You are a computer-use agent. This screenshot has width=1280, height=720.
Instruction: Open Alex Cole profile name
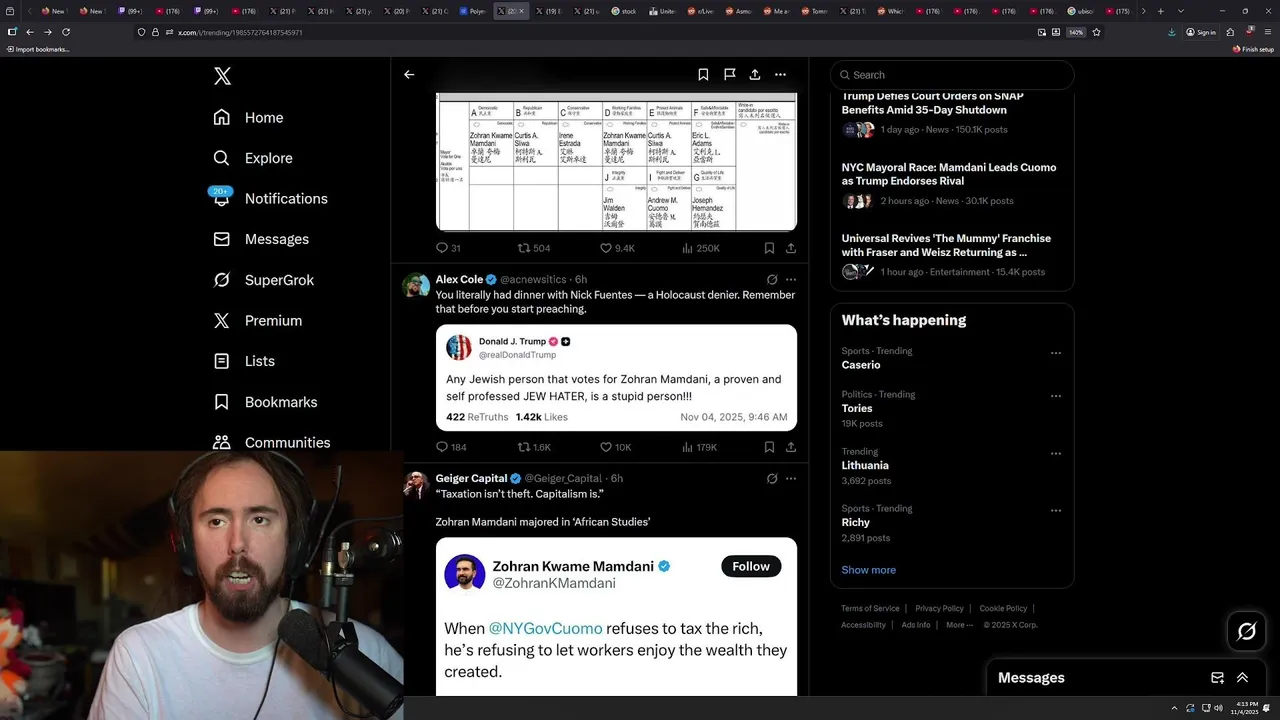point(459,280)
